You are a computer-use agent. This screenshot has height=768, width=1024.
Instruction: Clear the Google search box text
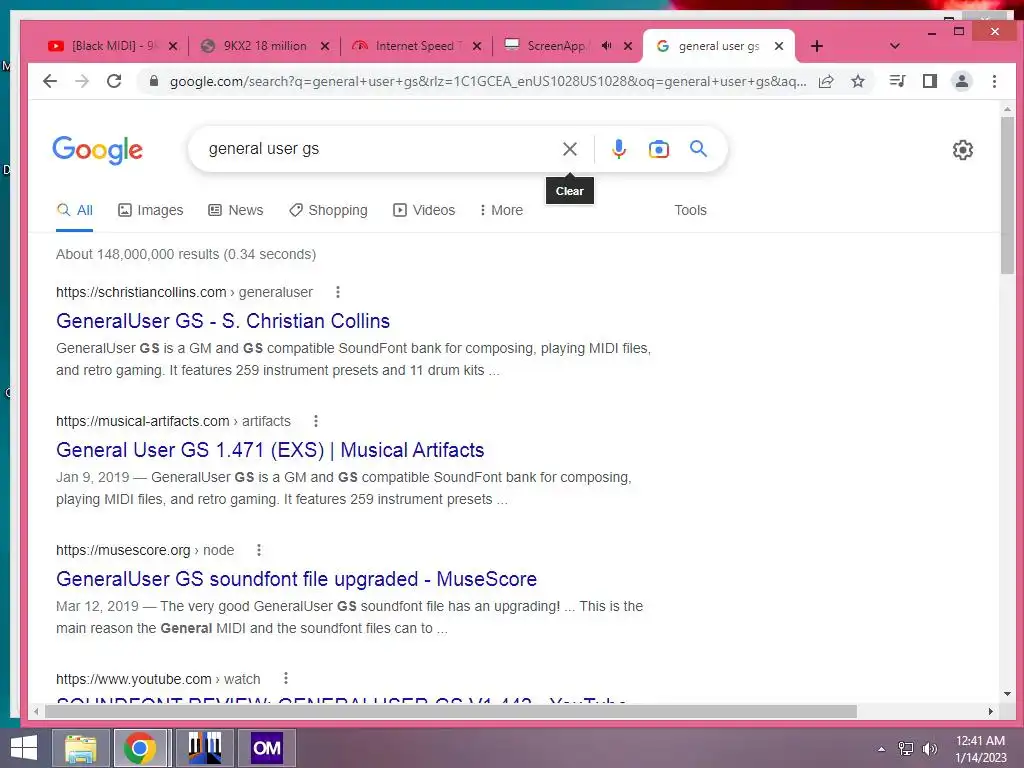click(569, 149)
